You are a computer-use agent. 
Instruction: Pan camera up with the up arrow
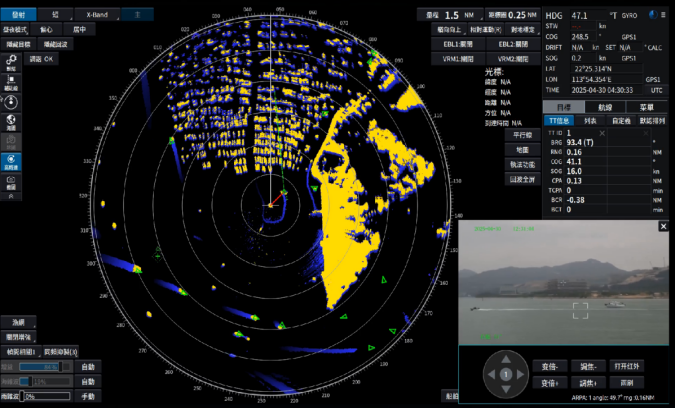click(506, 359)
